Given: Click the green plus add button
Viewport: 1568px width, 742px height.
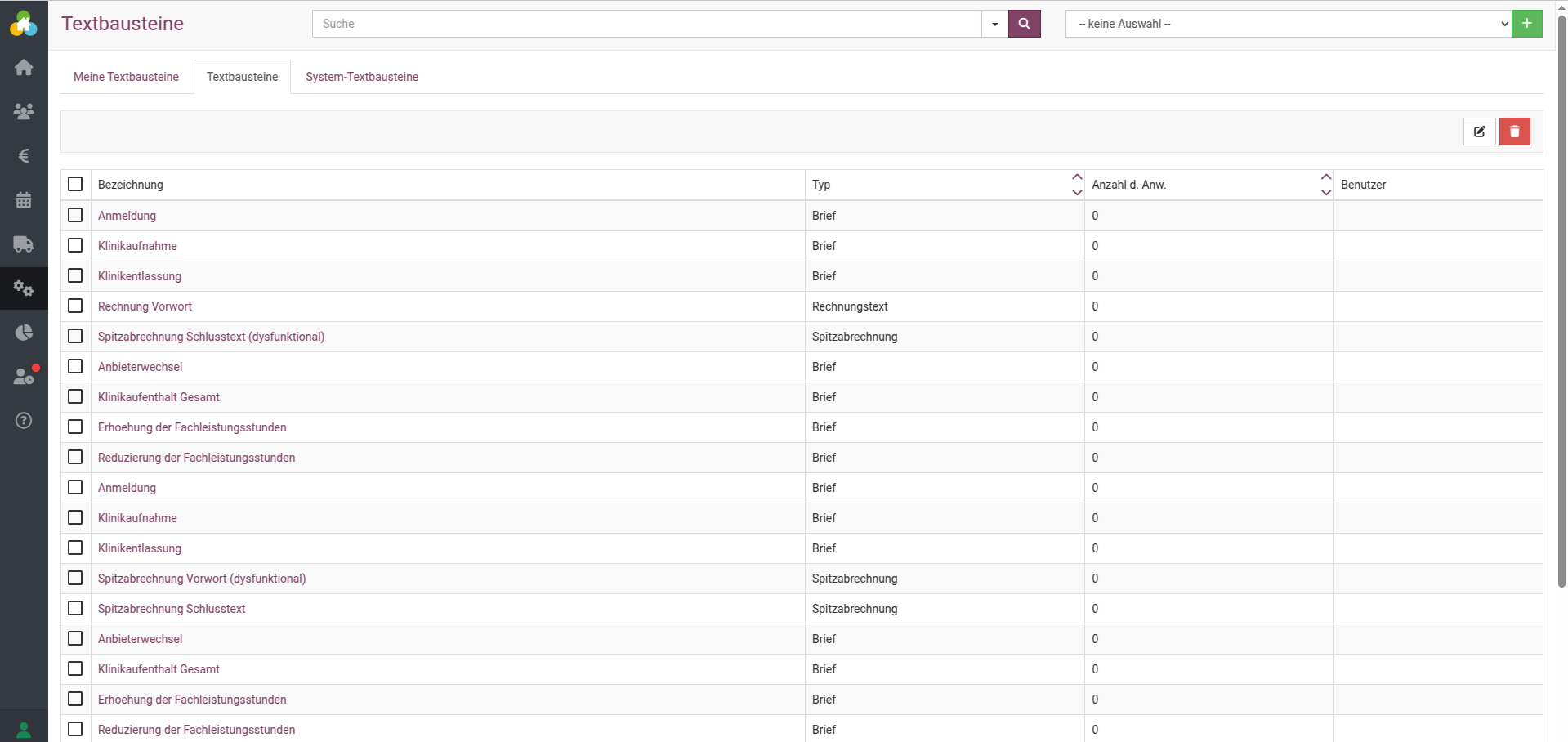Looking at the screenshot, I should 1526,24.
